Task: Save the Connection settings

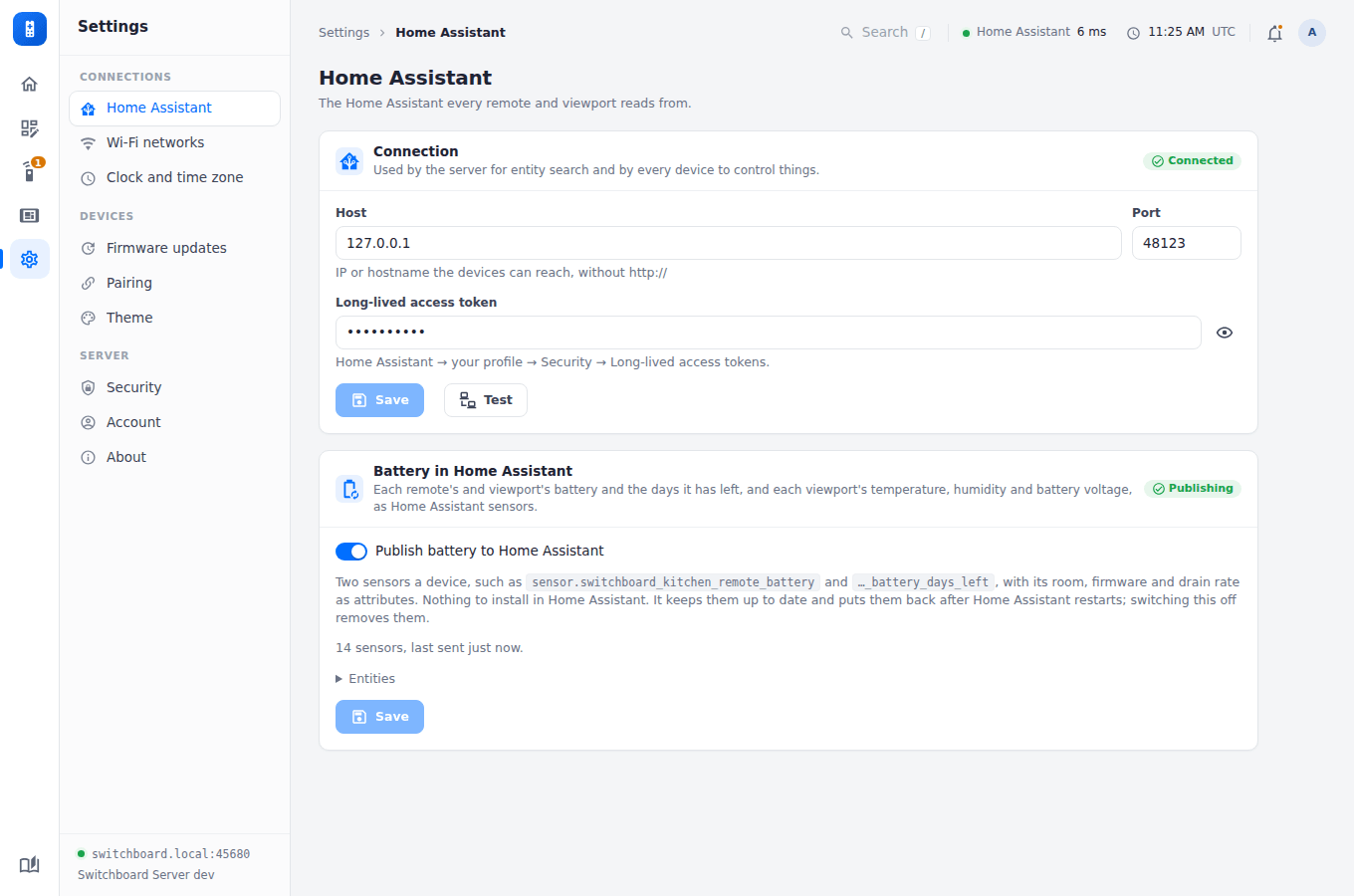Action: coord(379,400)
